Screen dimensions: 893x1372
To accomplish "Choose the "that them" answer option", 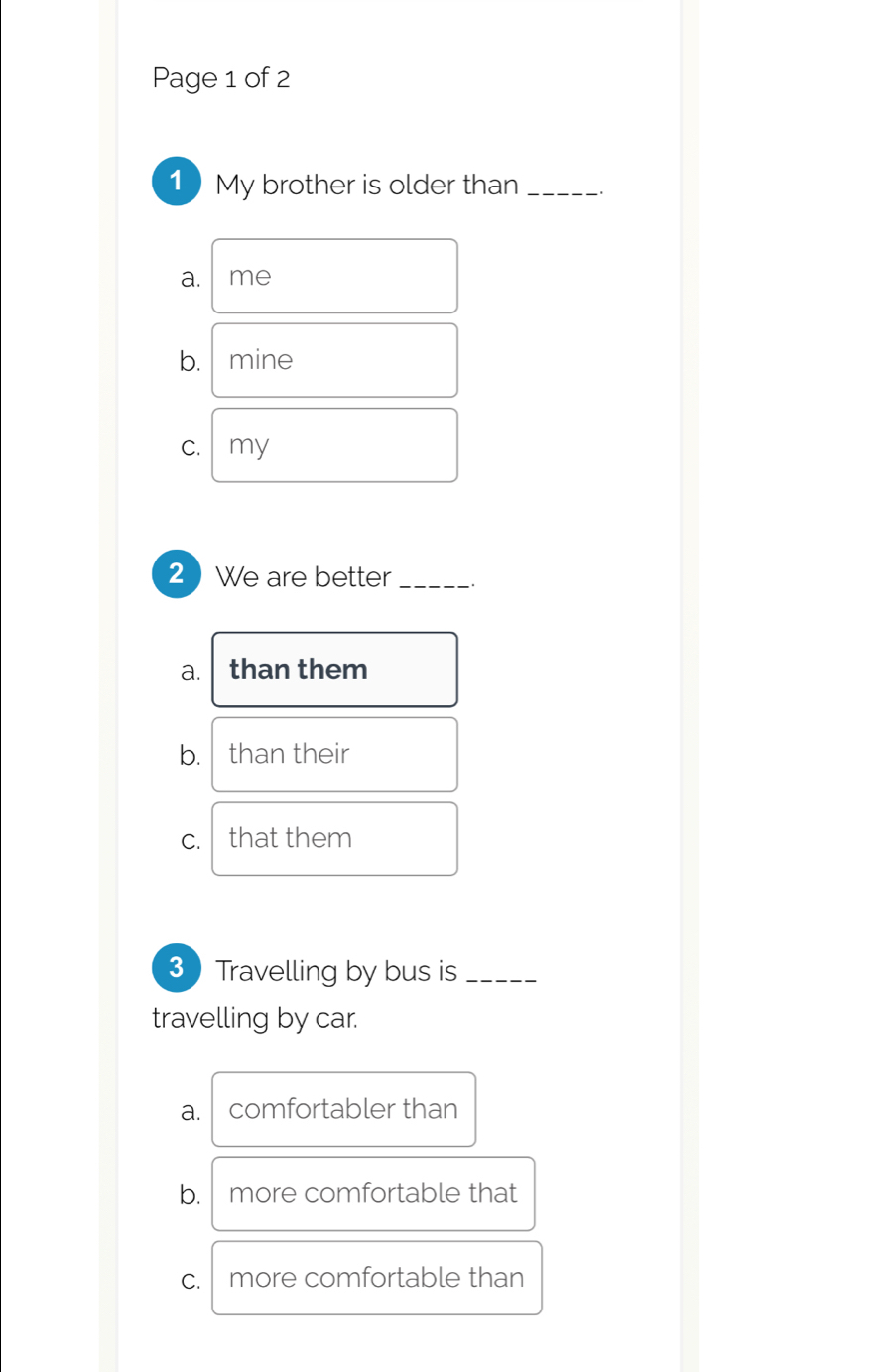I will point(334,838).
